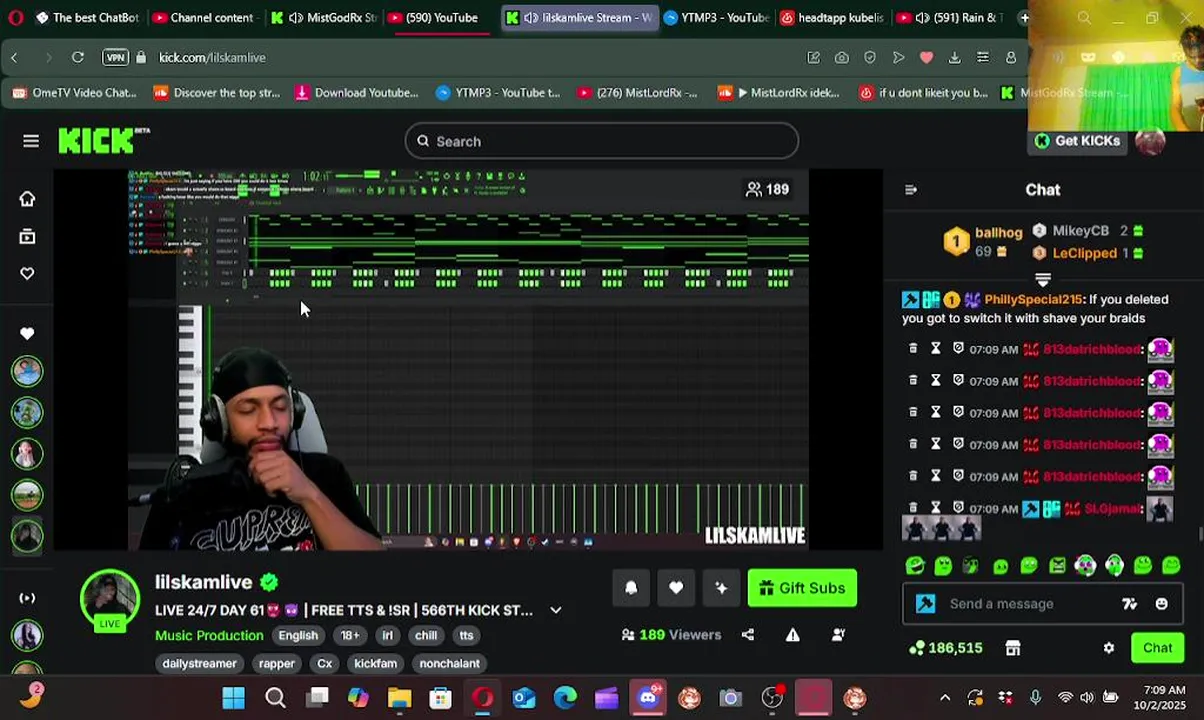Image resolution: width=1204 pixels, height=720 pixels.
Task: Open ballhog's profile in top gifters
Action: [x=998, y=232]
